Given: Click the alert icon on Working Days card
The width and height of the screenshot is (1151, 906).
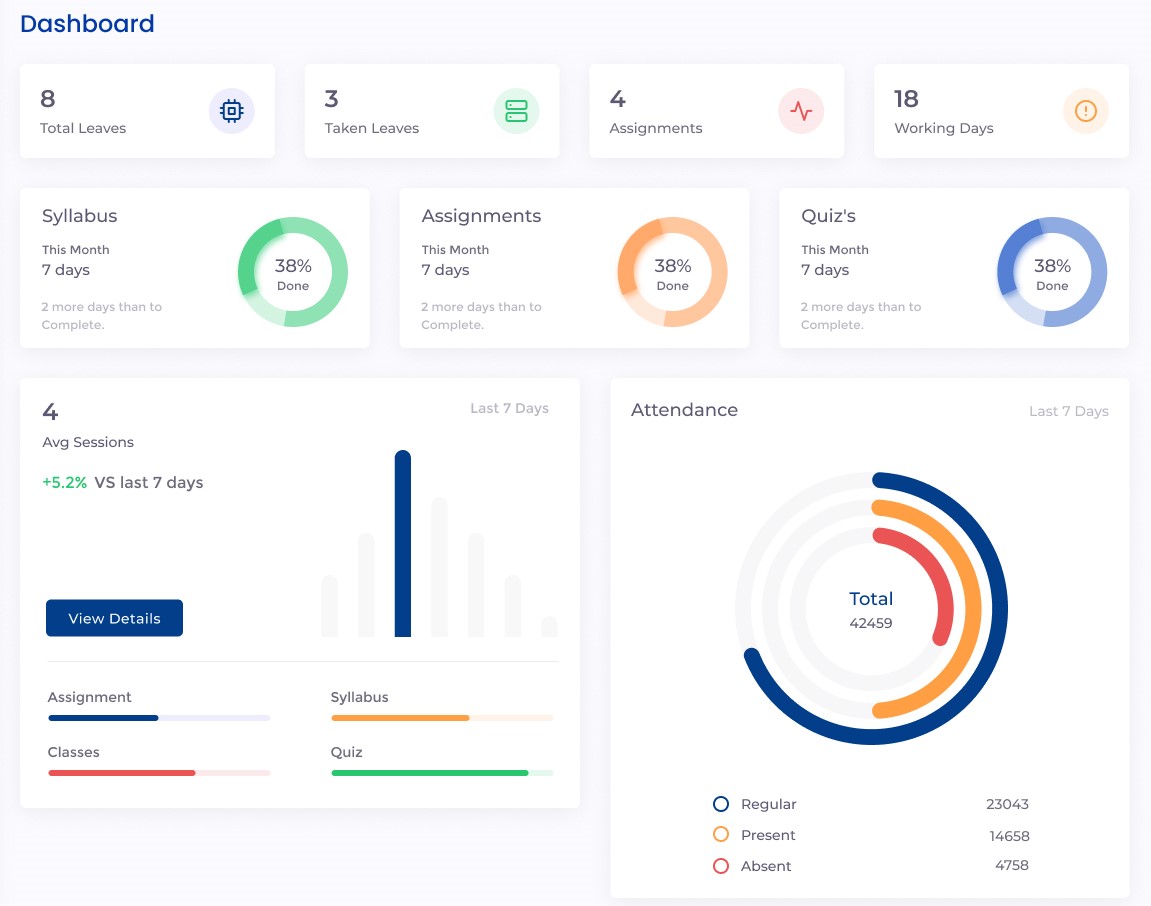Looking at the screenshot, I should pos(1085,111).
